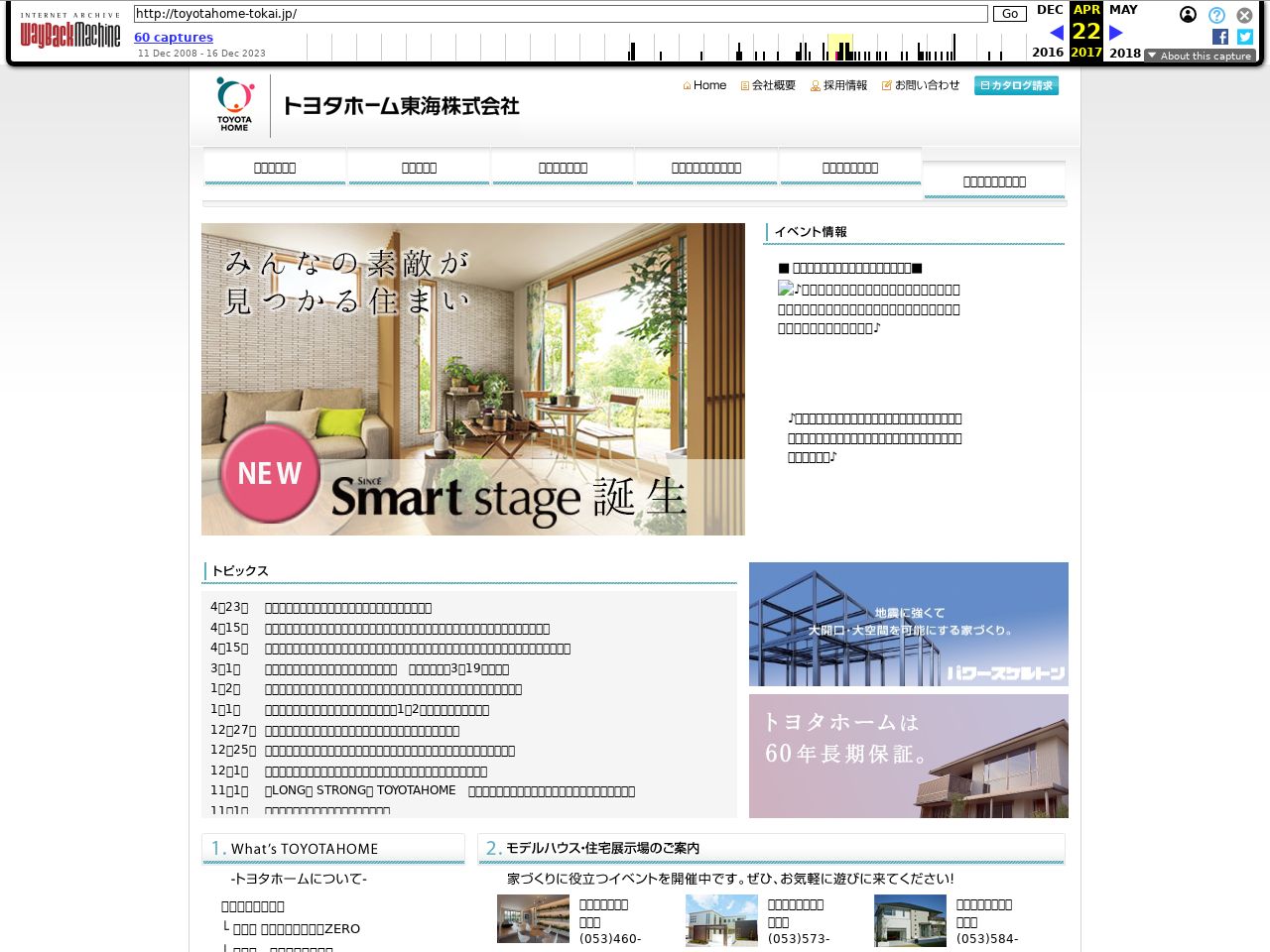Viewport: 1270px width, 952px height.
Task: Click the highlighted year on the capture timeline
Action: [x=840, y=47]
